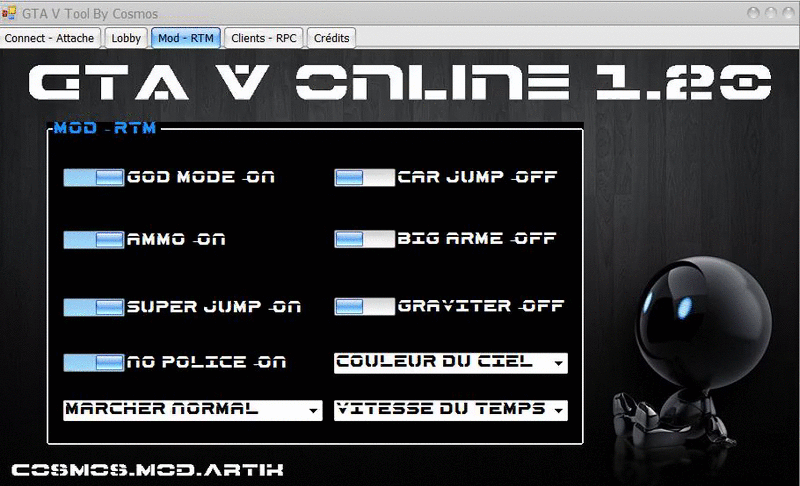
Task: Click the GRAVITER -OFF label
Action: [481, 305]
